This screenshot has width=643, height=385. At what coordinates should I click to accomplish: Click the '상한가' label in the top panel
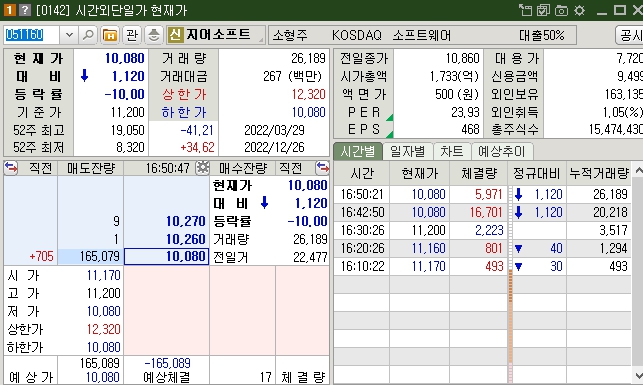184,94
